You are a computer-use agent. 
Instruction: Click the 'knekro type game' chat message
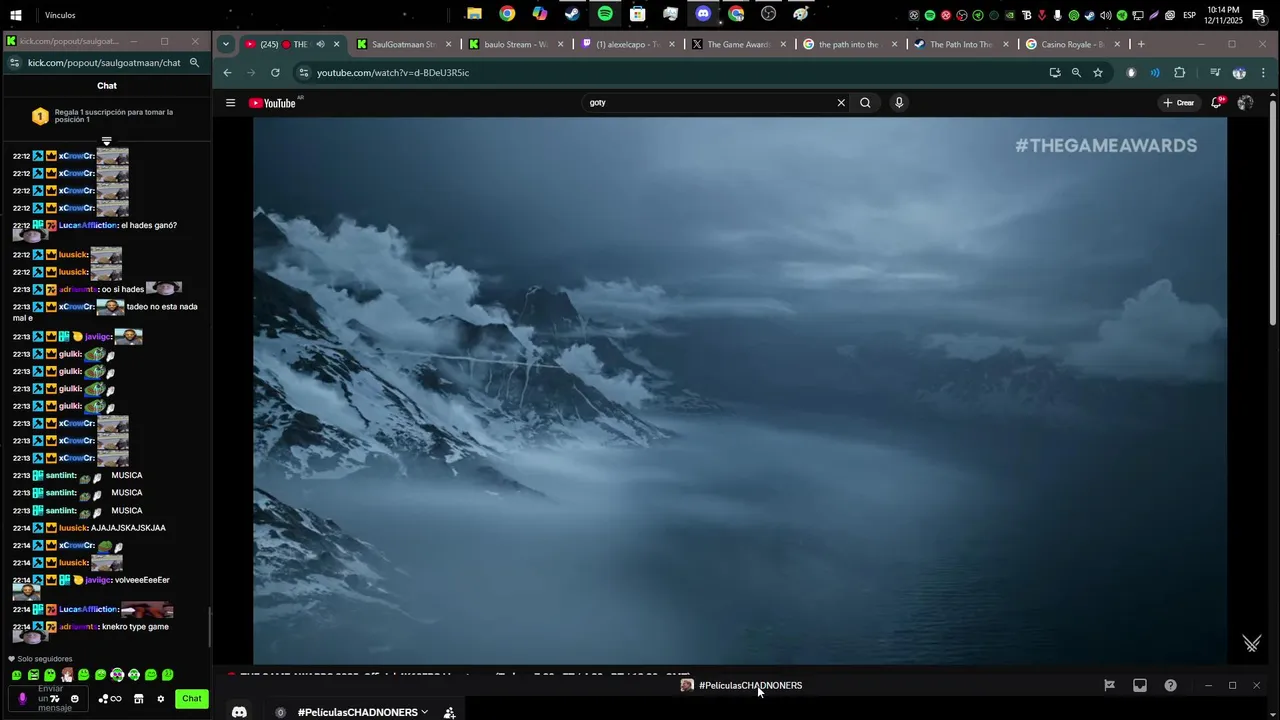135,627
